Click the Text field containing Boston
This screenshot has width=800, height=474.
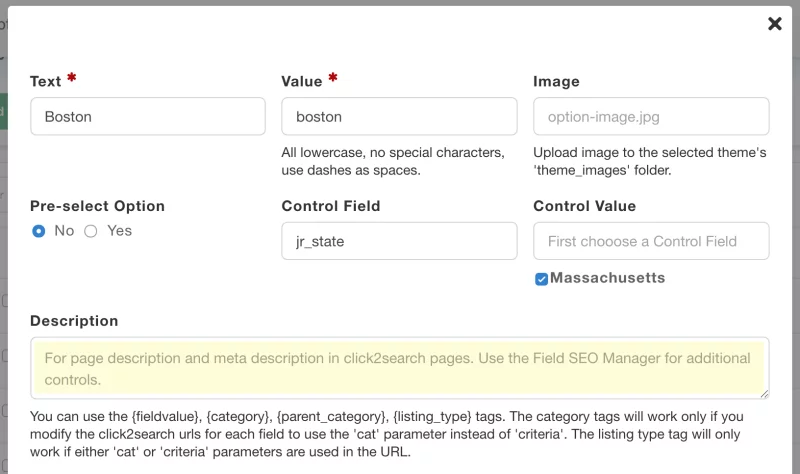click(148, 116)
